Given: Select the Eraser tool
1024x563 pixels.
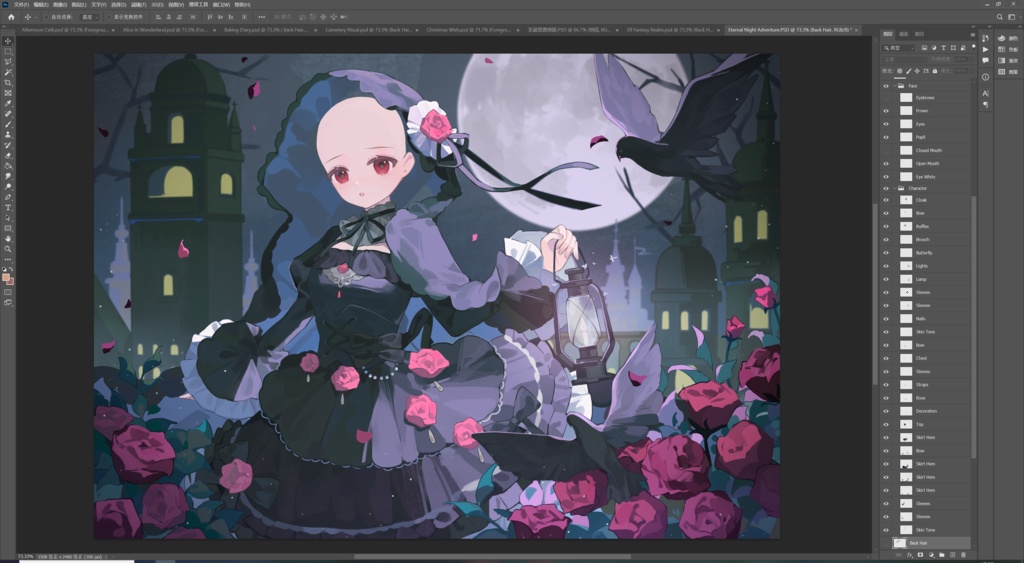Looking at the screenshot, I should point(8,155).
